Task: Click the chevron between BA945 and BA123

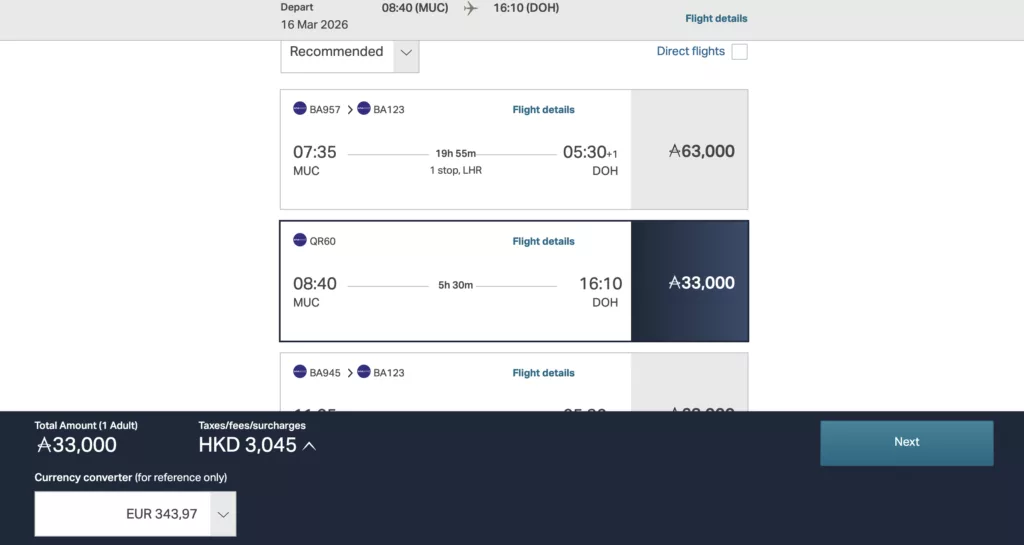Action: click(x=350, y=373)
